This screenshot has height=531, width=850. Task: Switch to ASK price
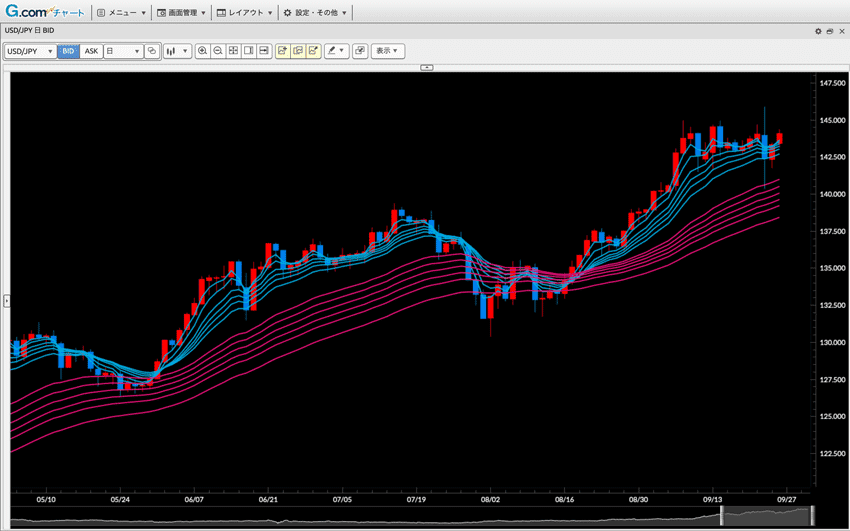tap(92, 51)
